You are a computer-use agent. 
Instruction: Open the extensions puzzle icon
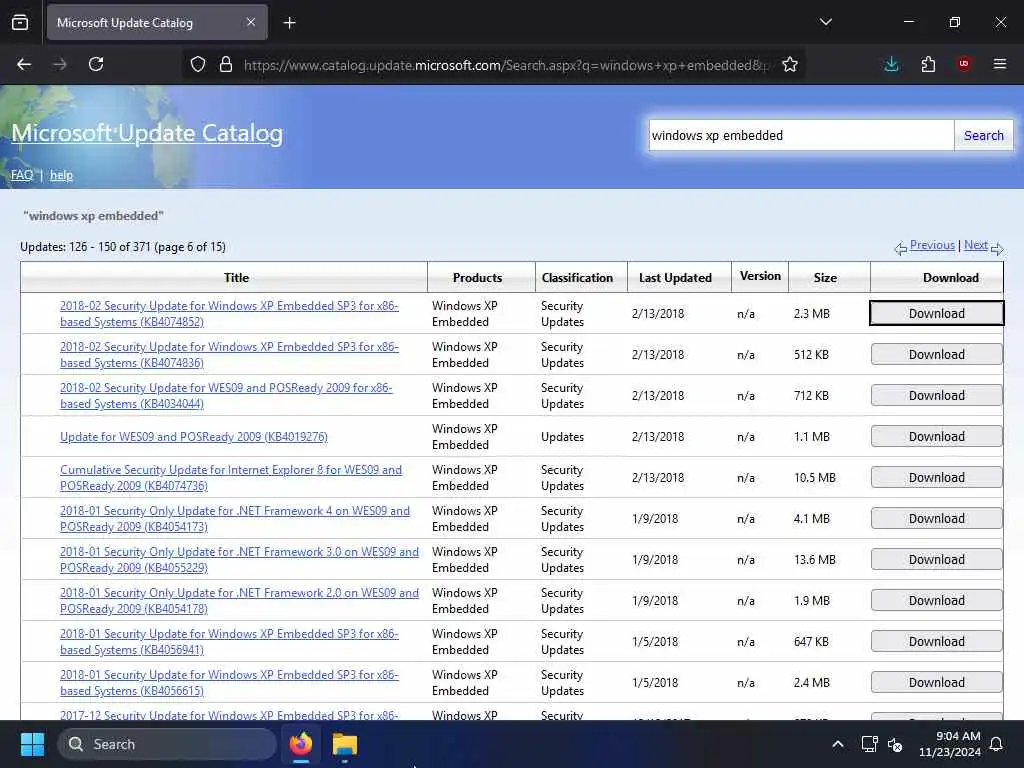[x=928, y=64]
